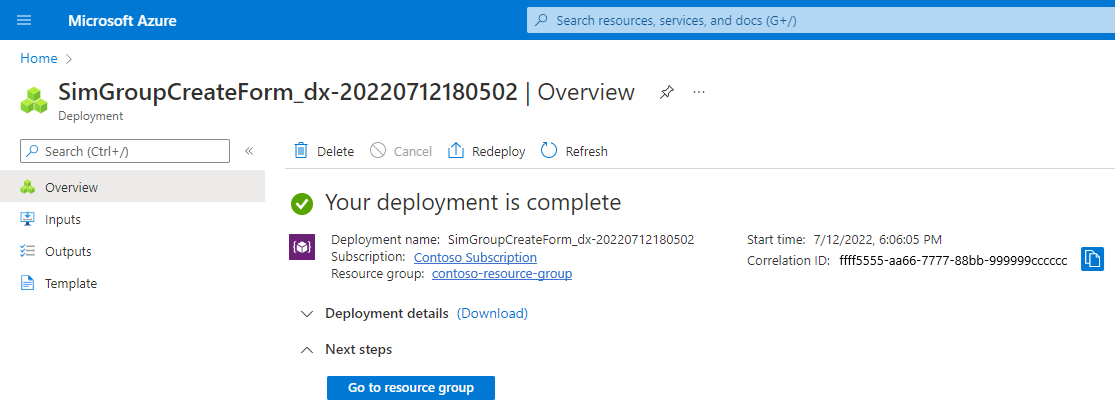Image resolution: width=1115 pixels, height=413 pixels.
Task: Click the Refresh toolbar label
Action: click(587, 151)
